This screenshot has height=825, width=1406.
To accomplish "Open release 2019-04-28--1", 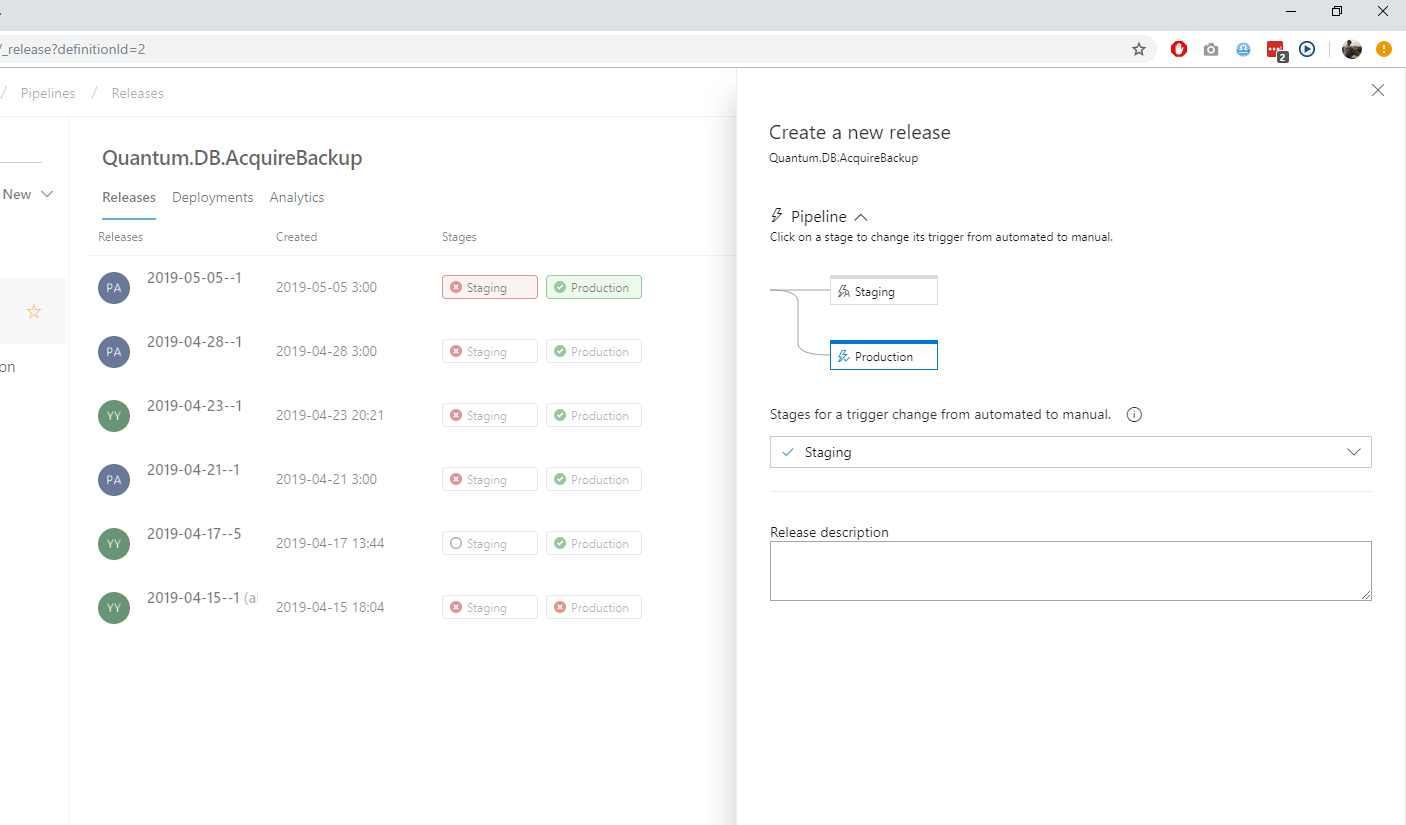I will pyautogui.click(x=194, y=342).
